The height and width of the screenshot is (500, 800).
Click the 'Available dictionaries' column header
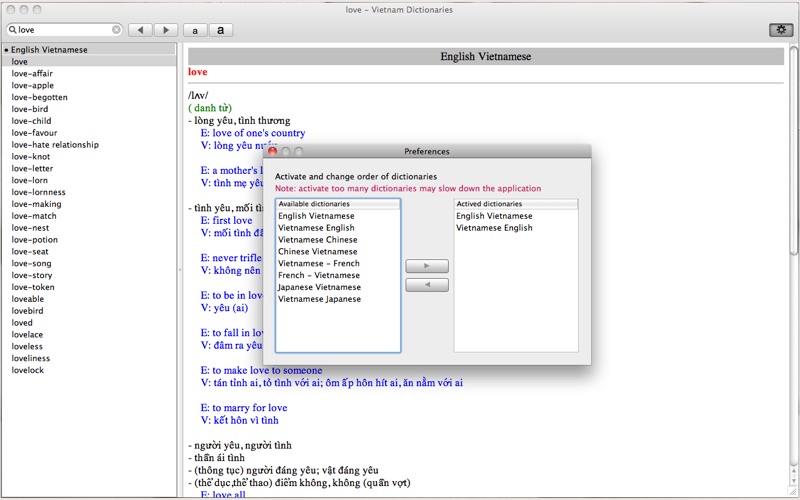[338, 204]
